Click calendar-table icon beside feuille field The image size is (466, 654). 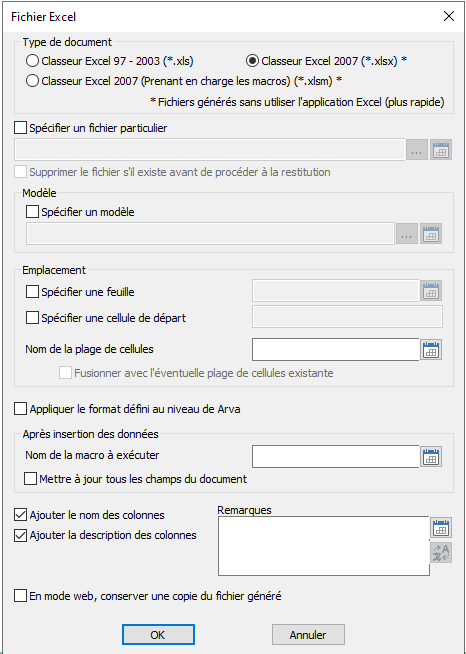[431, 291]
